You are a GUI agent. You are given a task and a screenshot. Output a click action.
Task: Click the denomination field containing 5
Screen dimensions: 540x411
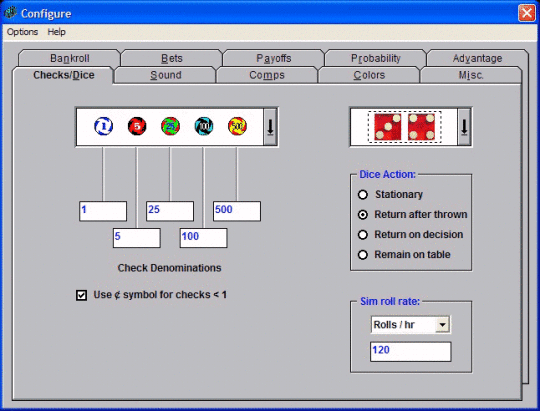click(137, 238)
